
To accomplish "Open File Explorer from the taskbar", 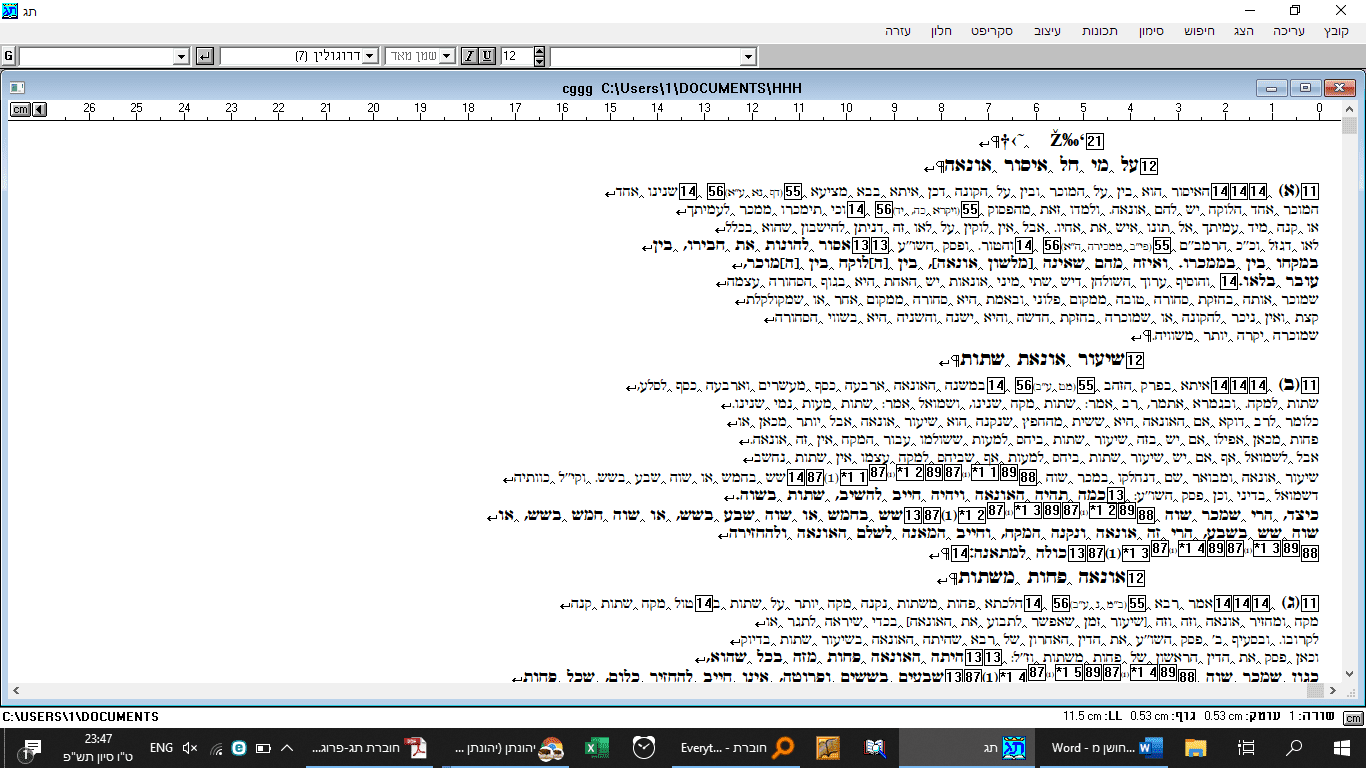I will (x=1196, y=747).
